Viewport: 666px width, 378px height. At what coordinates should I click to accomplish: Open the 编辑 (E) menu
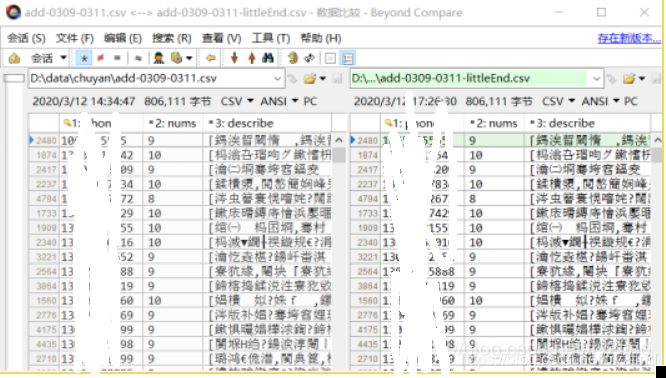click(123, 38)
